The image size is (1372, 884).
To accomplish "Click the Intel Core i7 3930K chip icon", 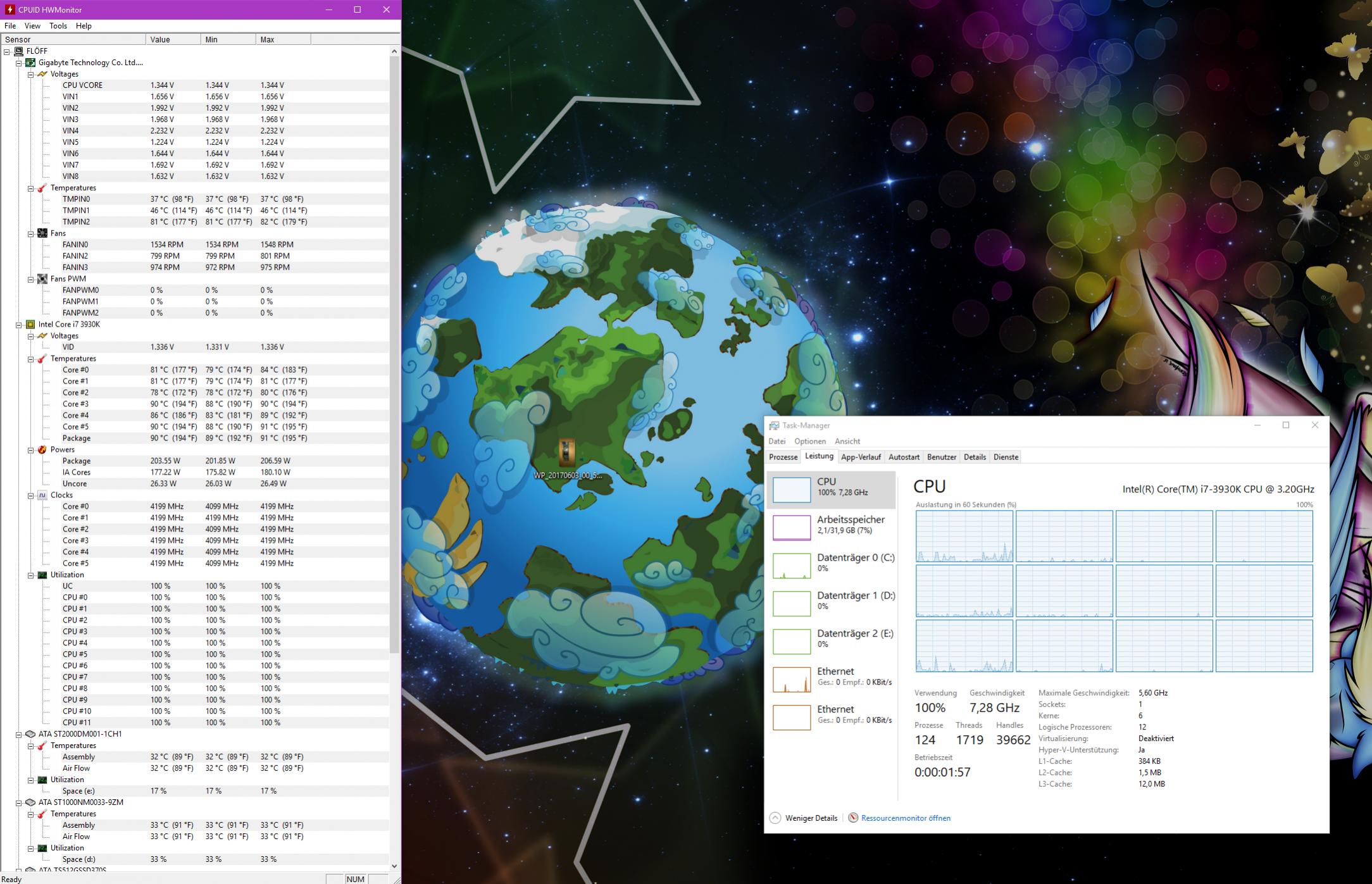I will click(30, 325).
